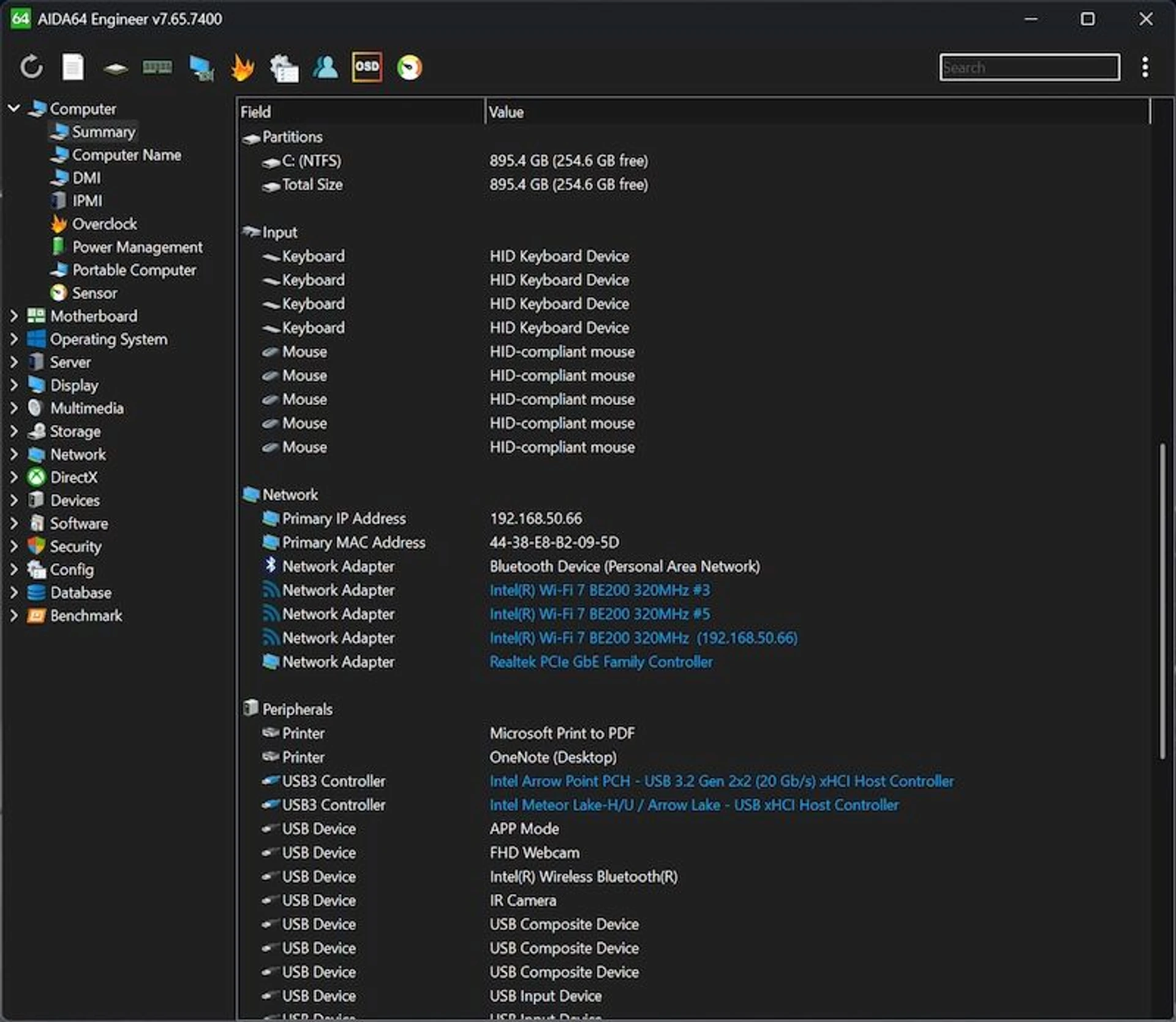Expand the Software tree node

[13, 523]
